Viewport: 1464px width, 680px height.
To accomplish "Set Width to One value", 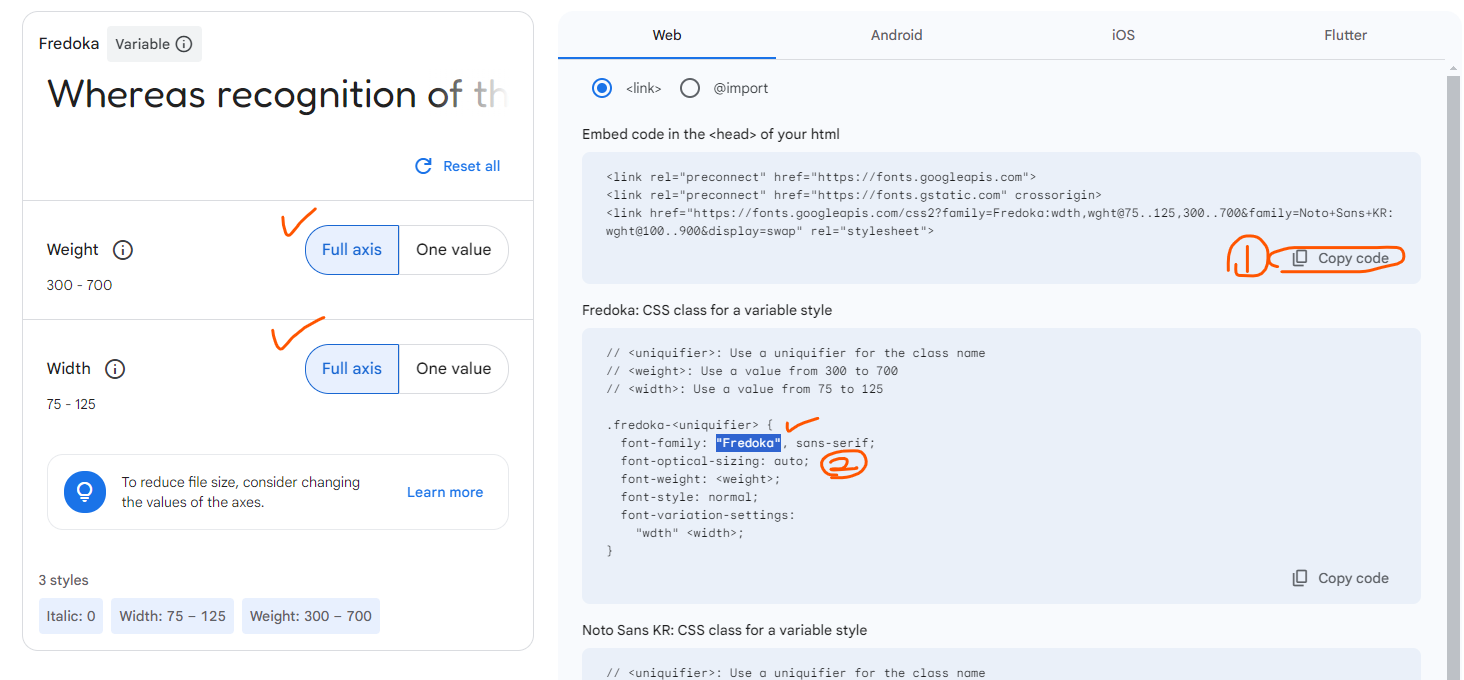I will pyautogui.click(x=454, y=369).
